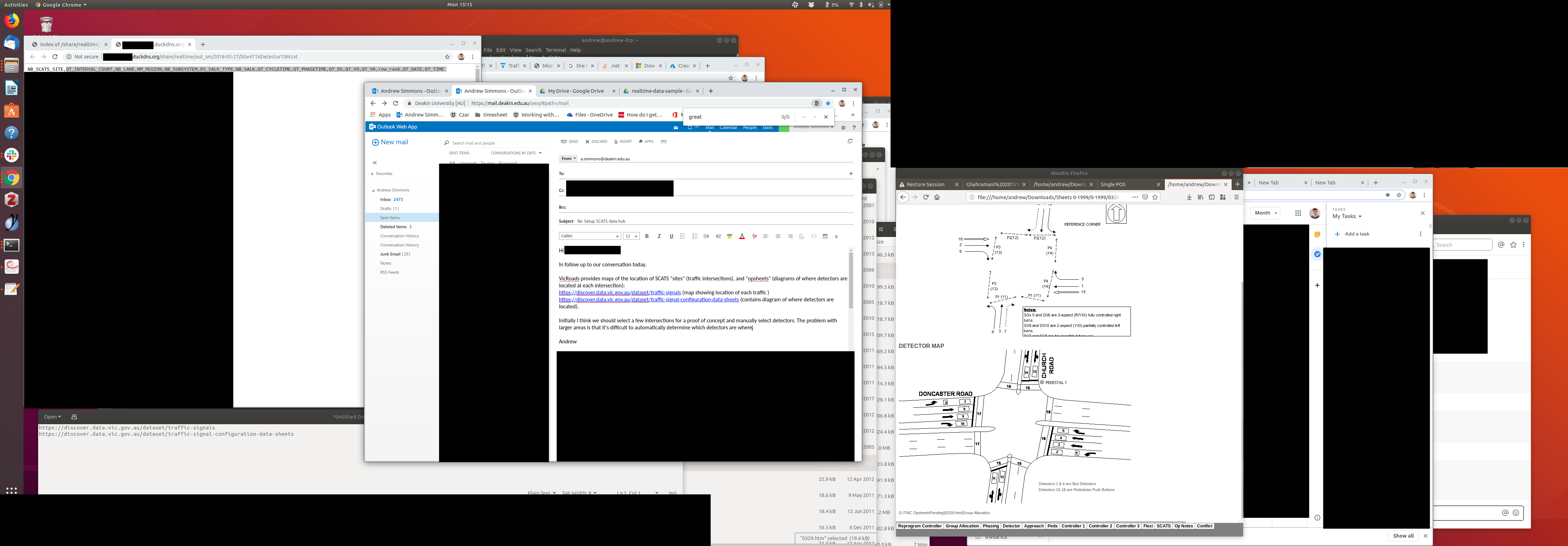Click the Insert table icon
Screen dimensions: 1568x546
825,236
